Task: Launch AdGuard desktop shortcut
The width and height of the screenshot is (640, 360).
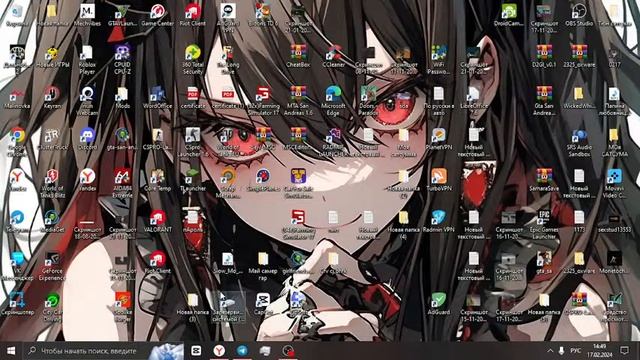Action: click(x=439, y=303)
